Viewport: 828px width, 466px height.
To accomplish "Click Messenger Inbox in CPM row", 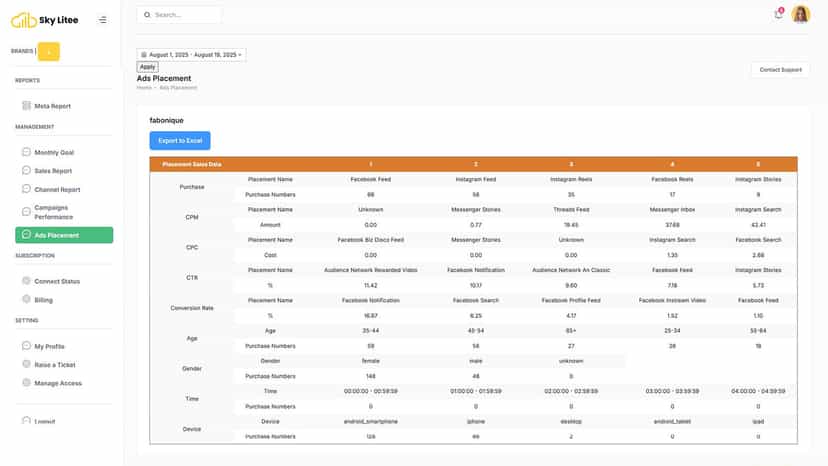I will tap(672, 209).
